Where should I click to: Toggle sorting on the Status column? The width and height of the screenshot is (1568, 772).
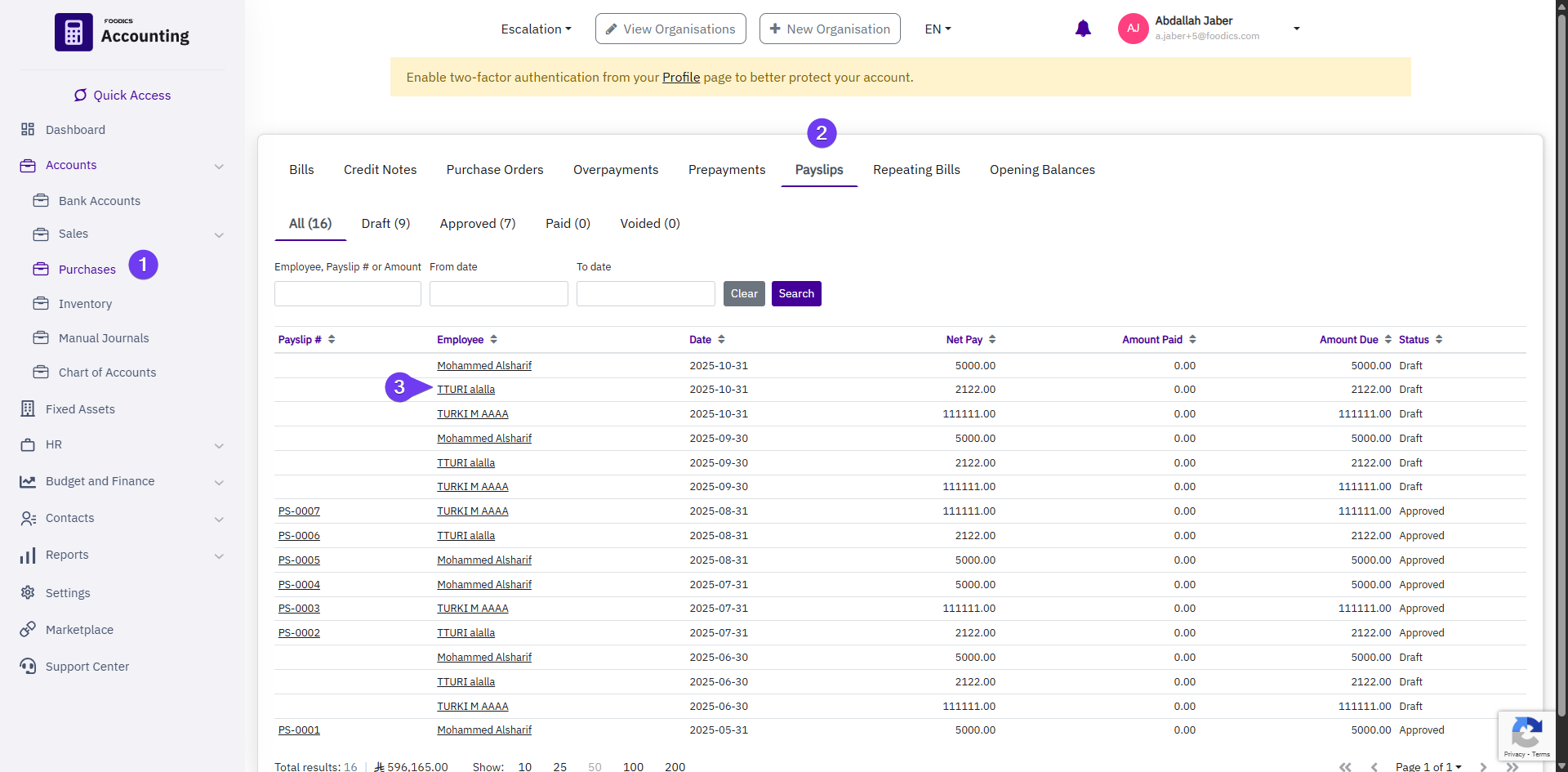pyautogui.click(x=1420, y=340)
